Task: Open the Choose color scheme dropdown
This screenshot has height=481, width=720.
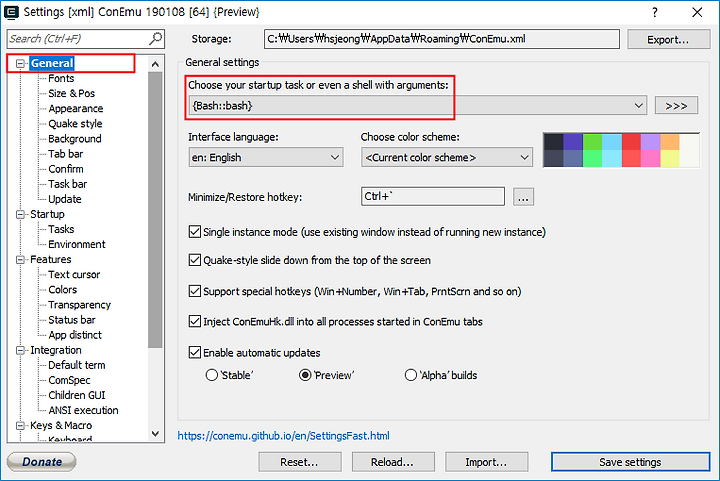Action: (447, 157)
